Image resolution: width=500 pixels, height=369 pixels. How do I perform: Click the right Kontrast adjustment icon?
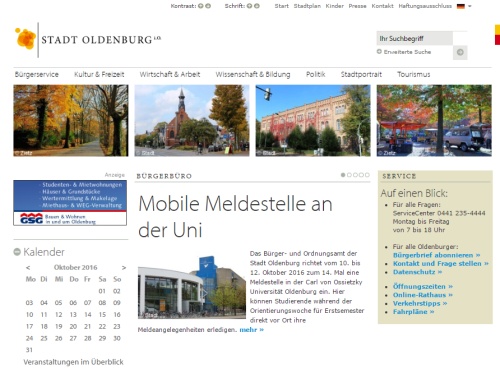pos(208,6)
